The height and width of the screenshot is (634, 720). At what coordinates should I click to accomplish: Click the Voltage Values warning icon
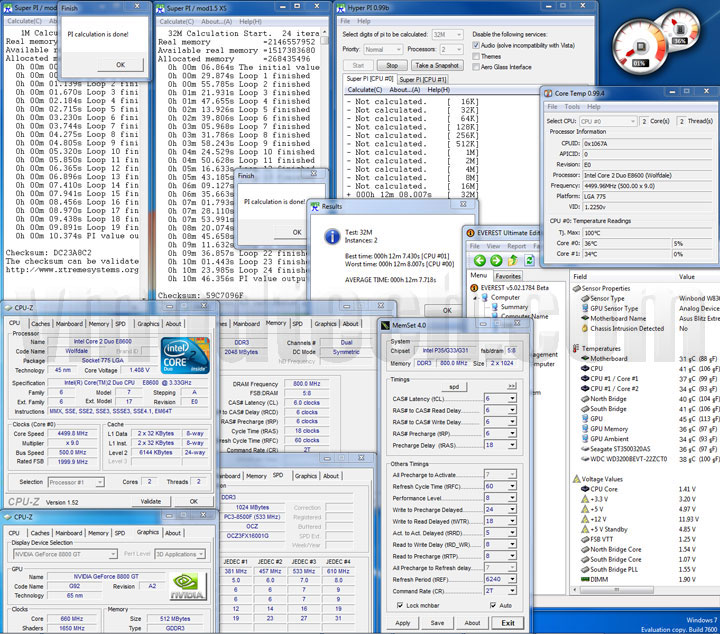[577, 479]
